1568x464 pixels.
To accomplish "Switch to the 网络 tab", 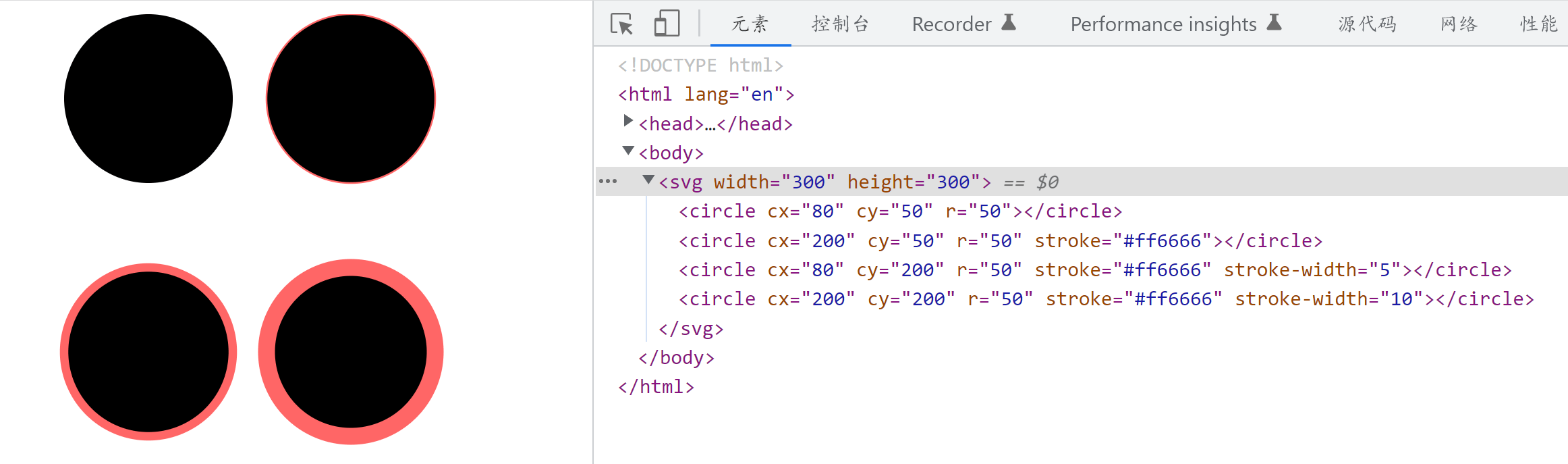I will coord(1459,24).
